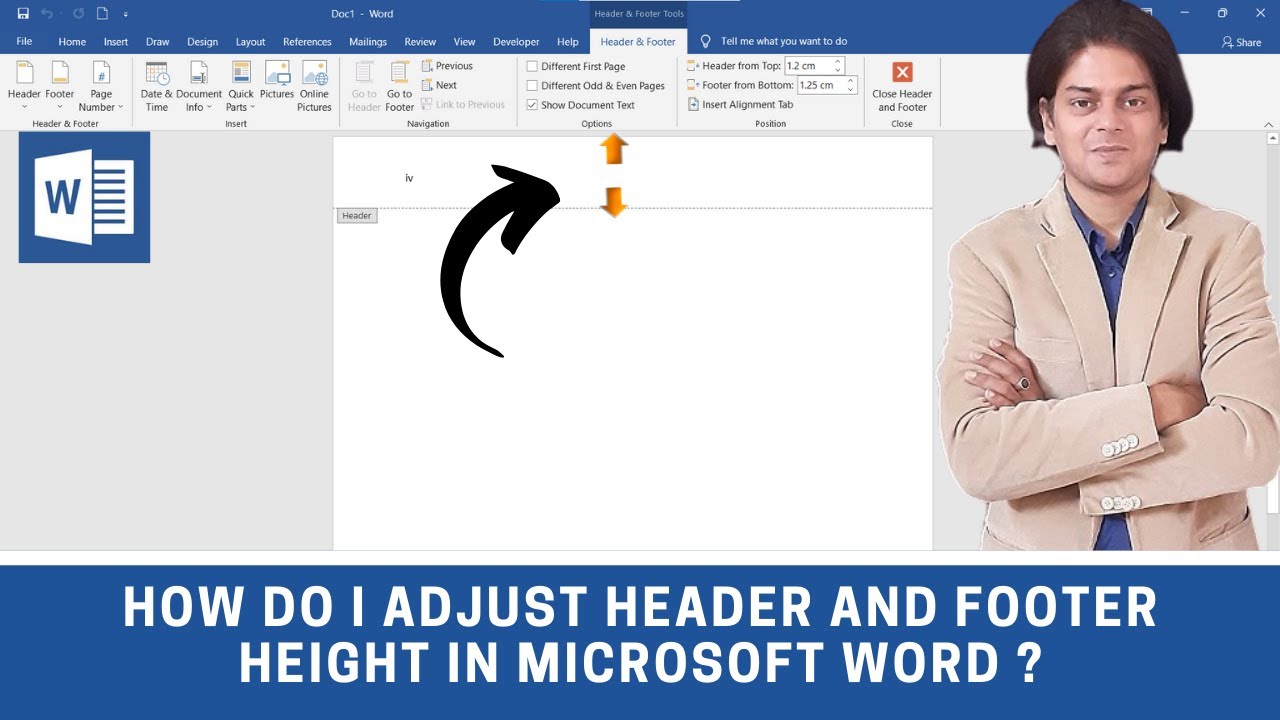Image resolution: width=1280 pixels, height=720 pixels.
Task: Collapse the ribbon with the chevron
Action: pos(1270,124)
